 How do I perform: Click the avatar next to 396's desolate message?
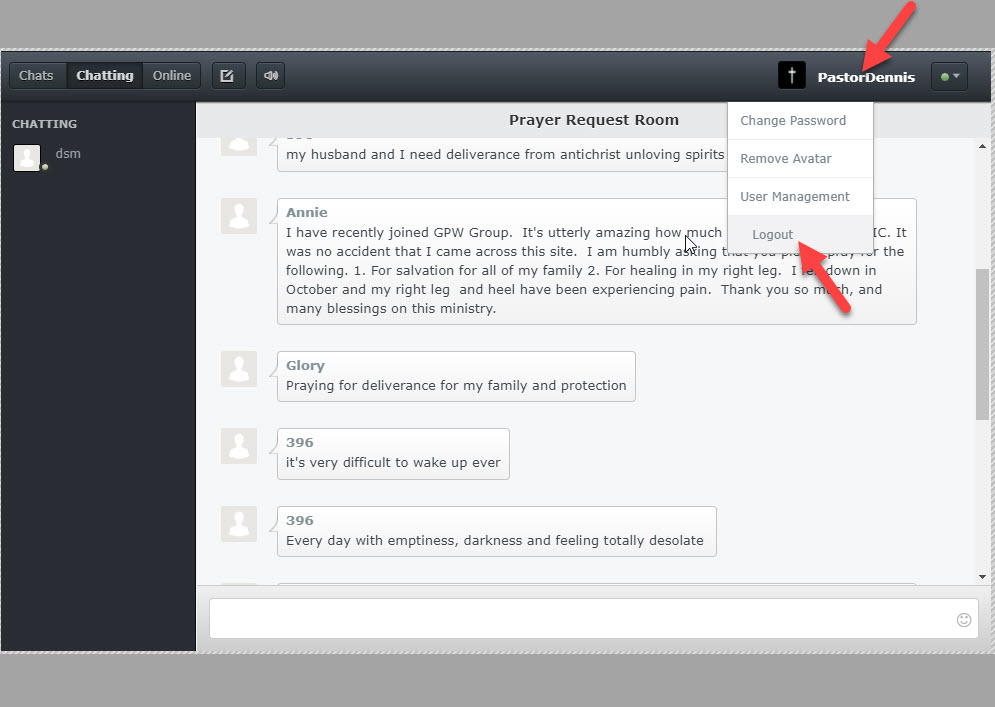(239, 524)
